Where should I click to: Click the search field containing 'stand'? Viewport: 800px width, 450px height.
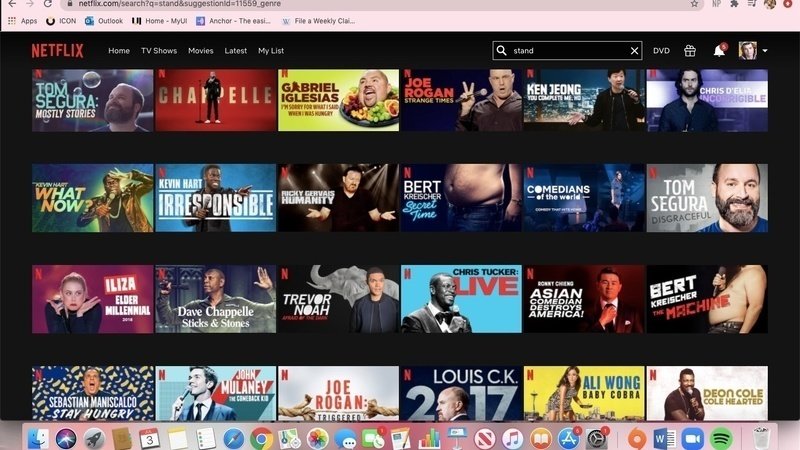567,51
